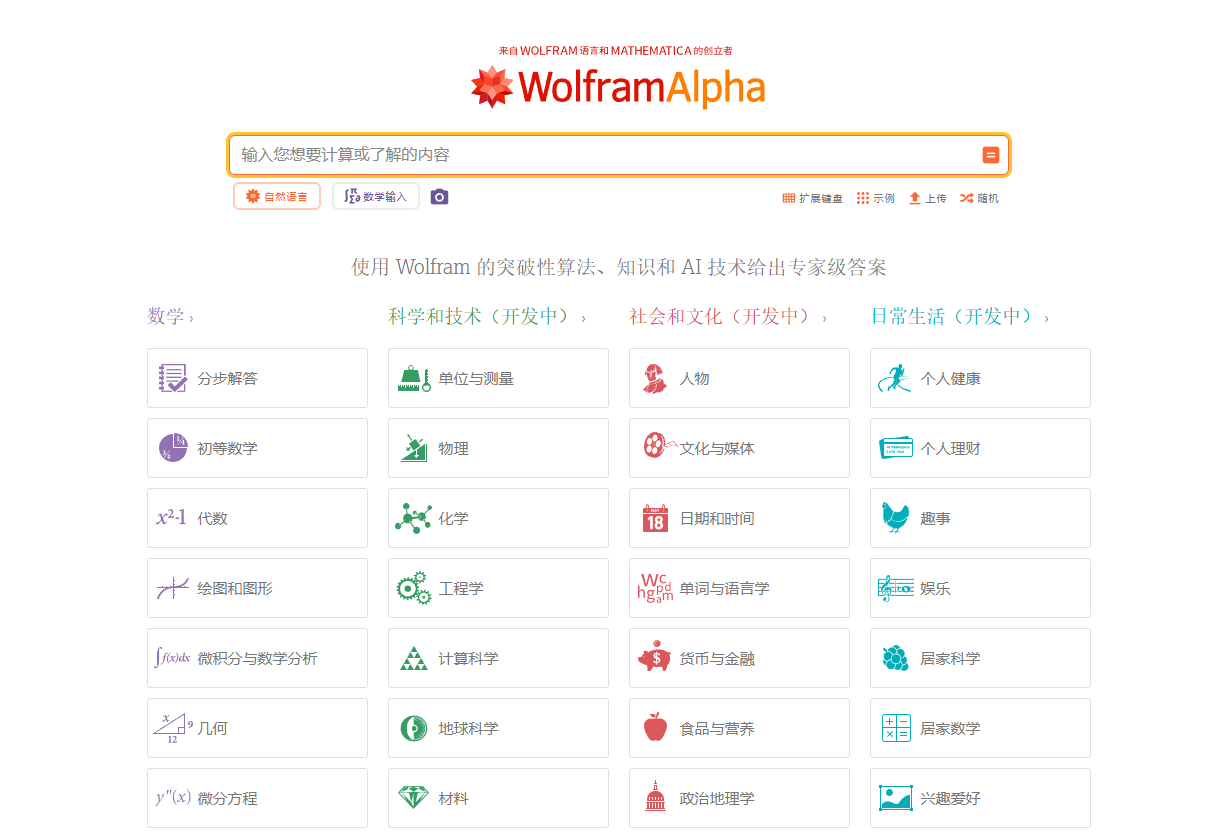Open 科学和技术 category heading
This screenshot has height=836, width=1225.
pyautogui.click(x=487, y=316)
